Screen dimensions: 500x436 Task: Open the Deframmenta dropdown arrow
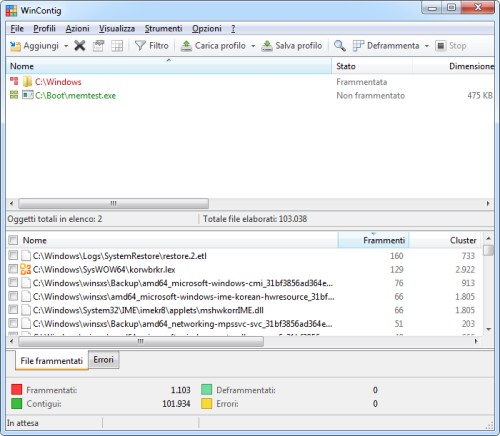click(x=427, y=46)
